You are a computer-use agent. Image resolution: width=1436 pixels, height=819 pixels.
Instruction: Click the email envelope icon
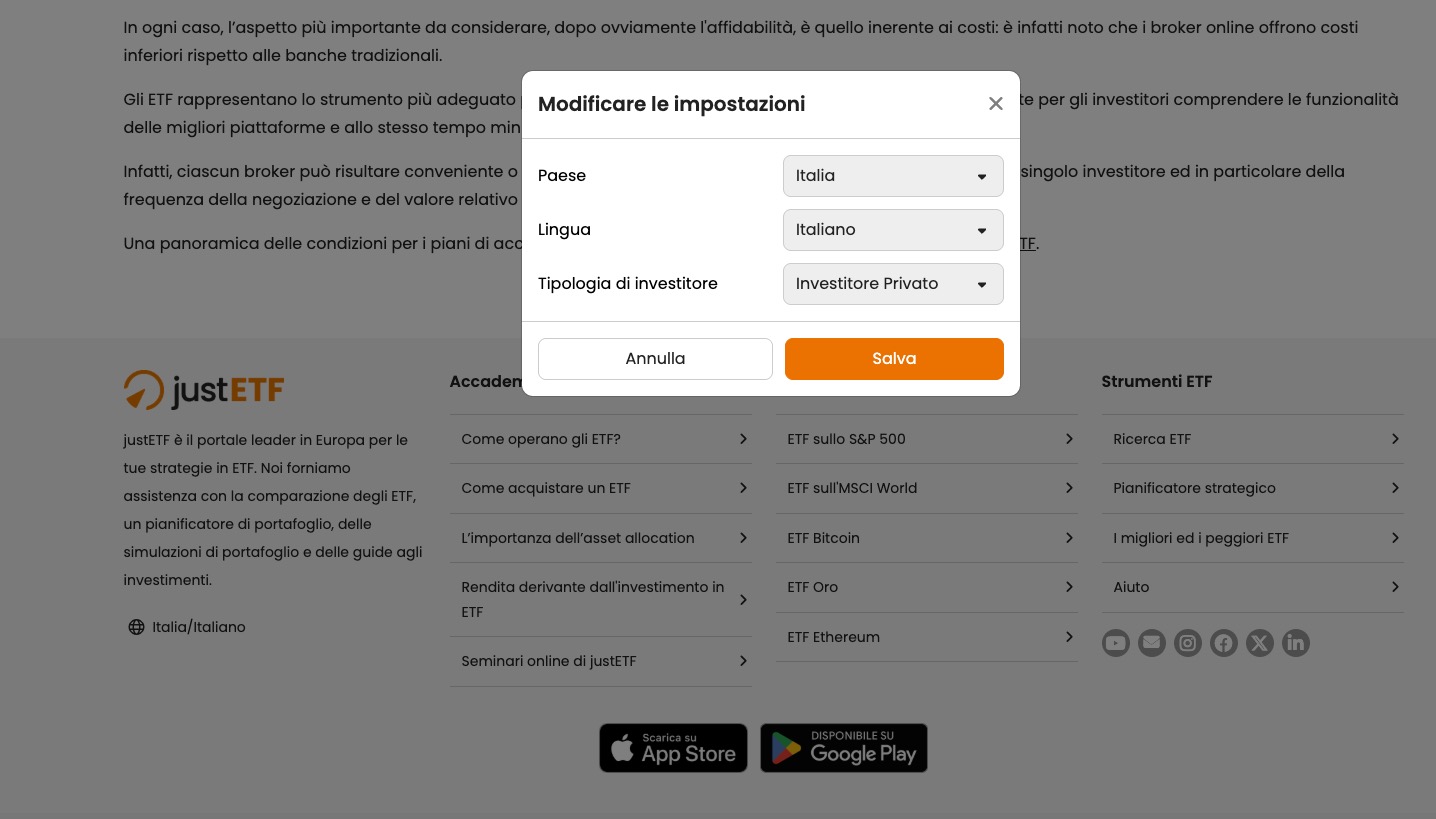[x=1152, y=643]
